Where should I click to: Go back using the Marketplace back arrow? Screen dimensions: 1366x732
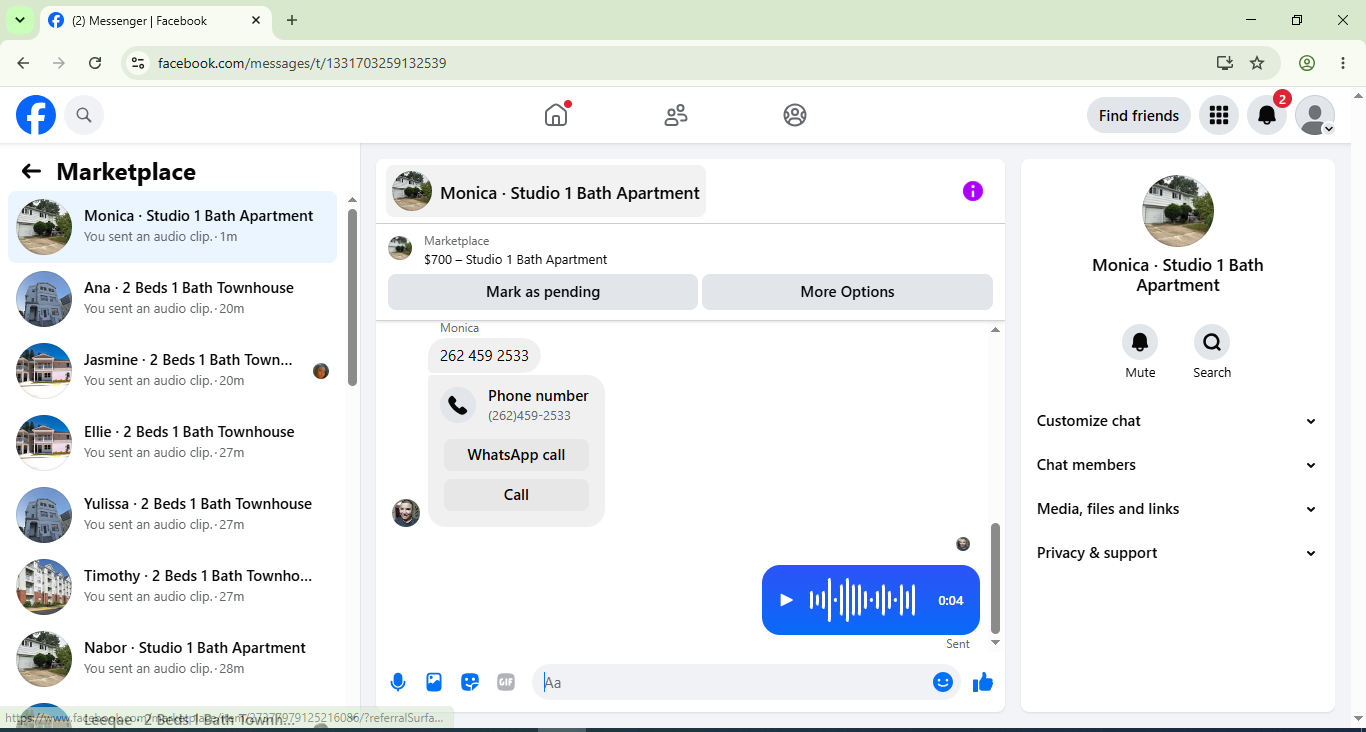click(31, 172)
